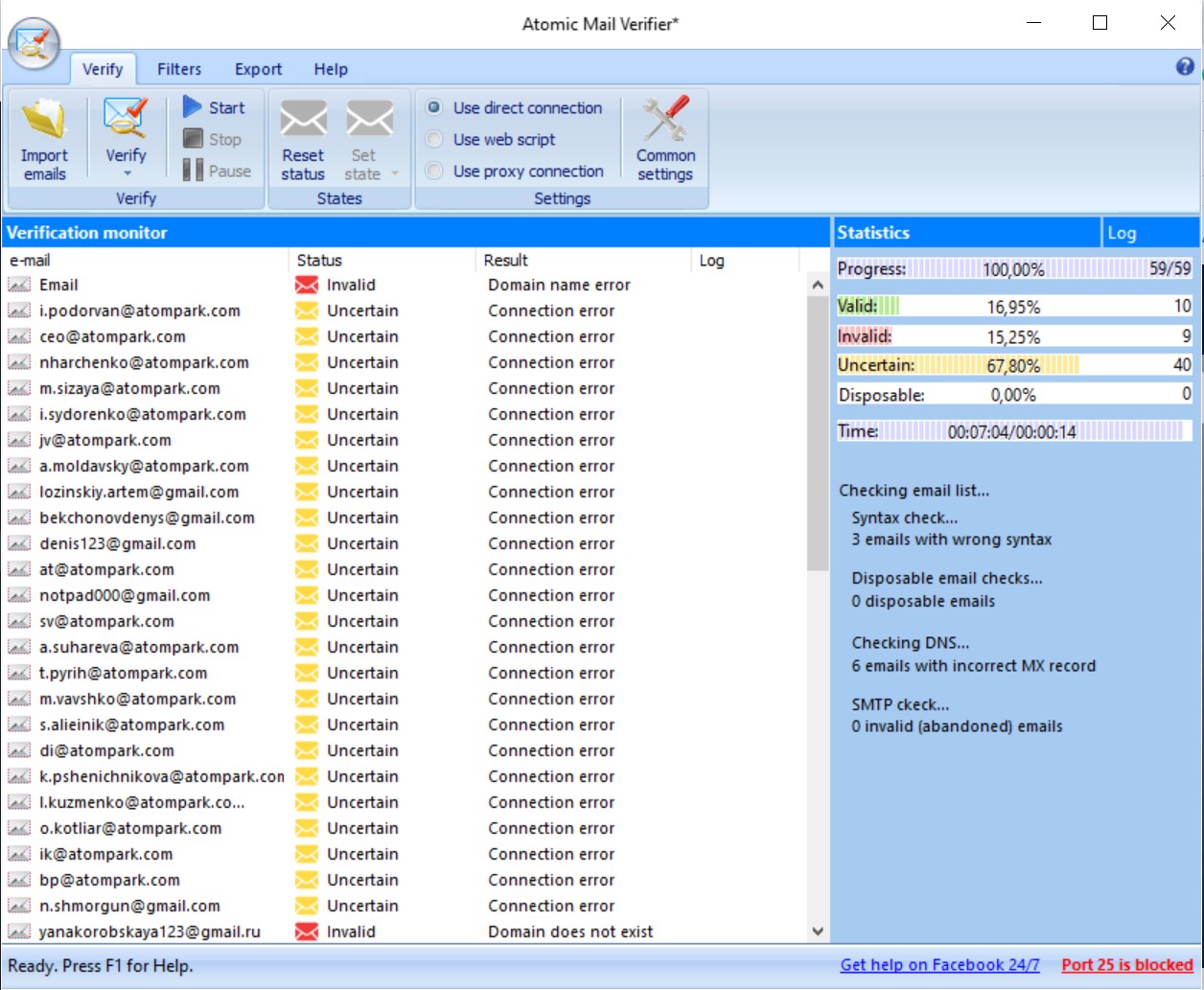Expand the Verify button dropdown arrow
1204x990 pixels.
(127, 174)
